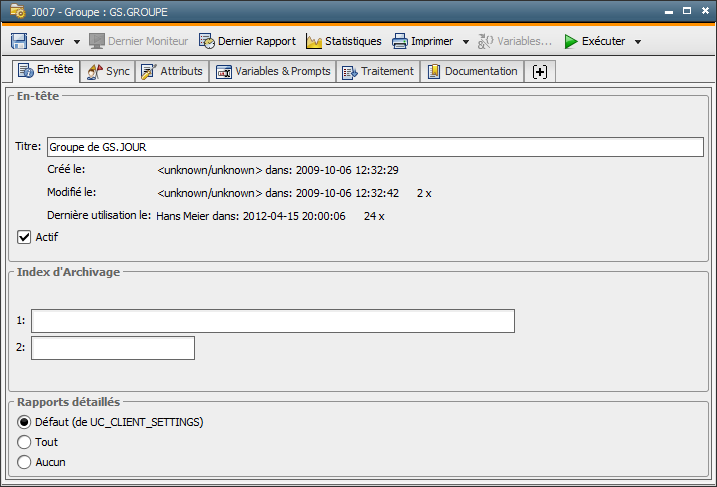Screen dimensions: 717x487
Task: Select Défaut (de UC_CLIENT_SETTINGS) radio option
Action: tap(25, 422)
